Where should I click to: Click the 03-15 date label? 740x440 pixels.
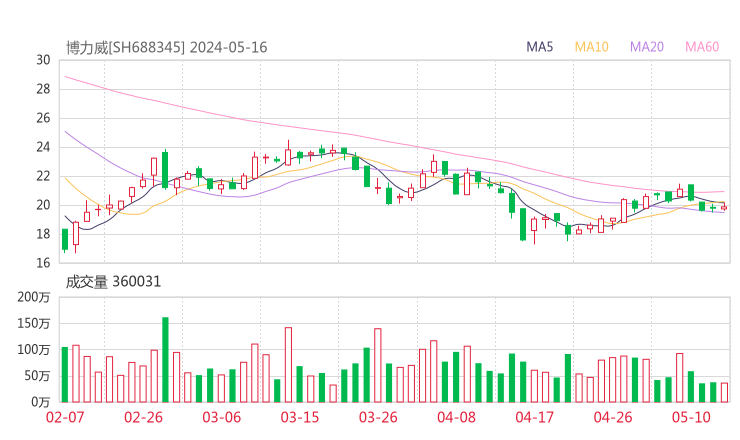tap(300, 417)
